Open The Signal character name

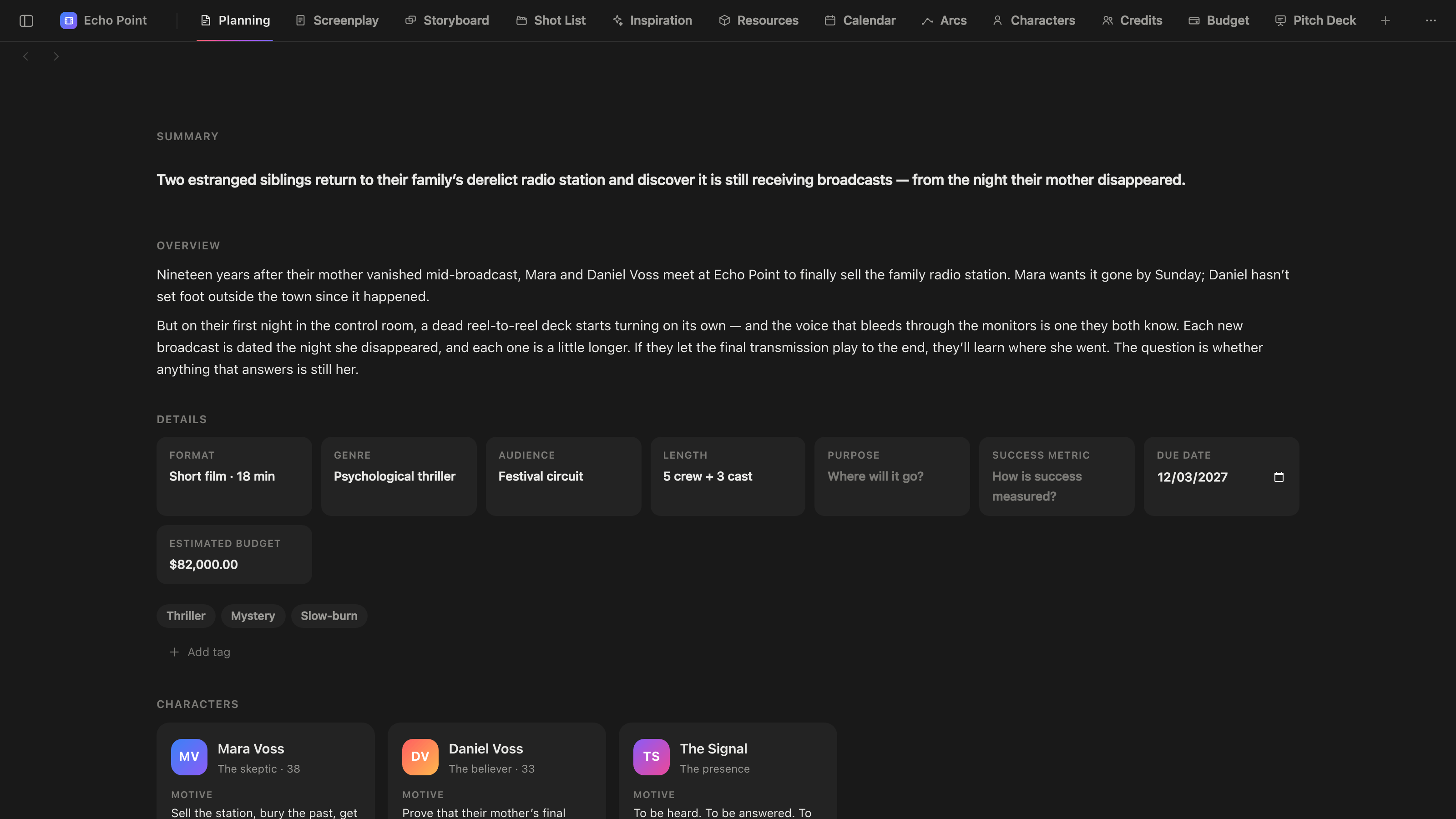(713, 749)
